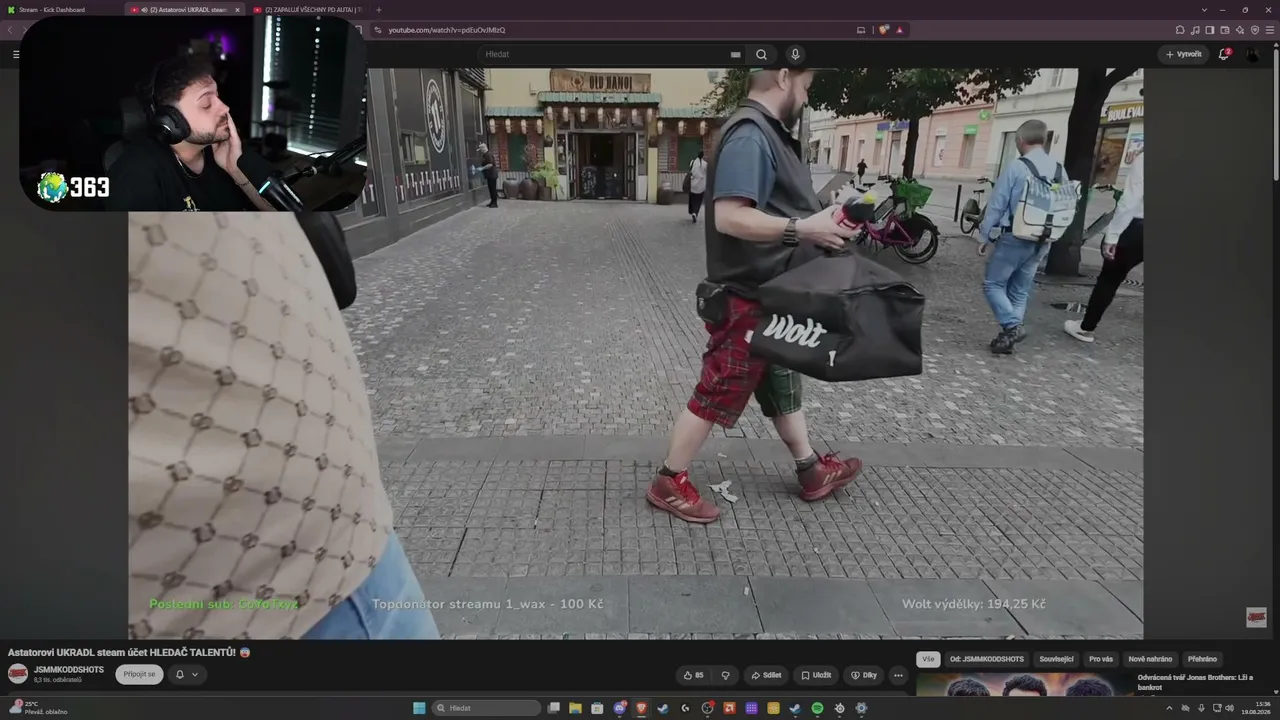Click the browser address bar URL
Image resolution: width=1280 pixels, height=720 pixels.
click(x=447, y=30)
